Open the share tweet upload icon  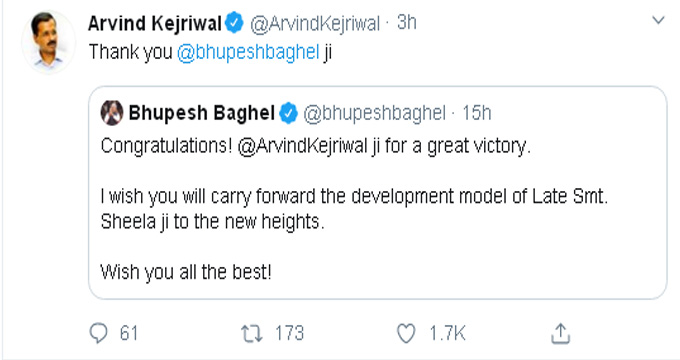tap(560, 334)
